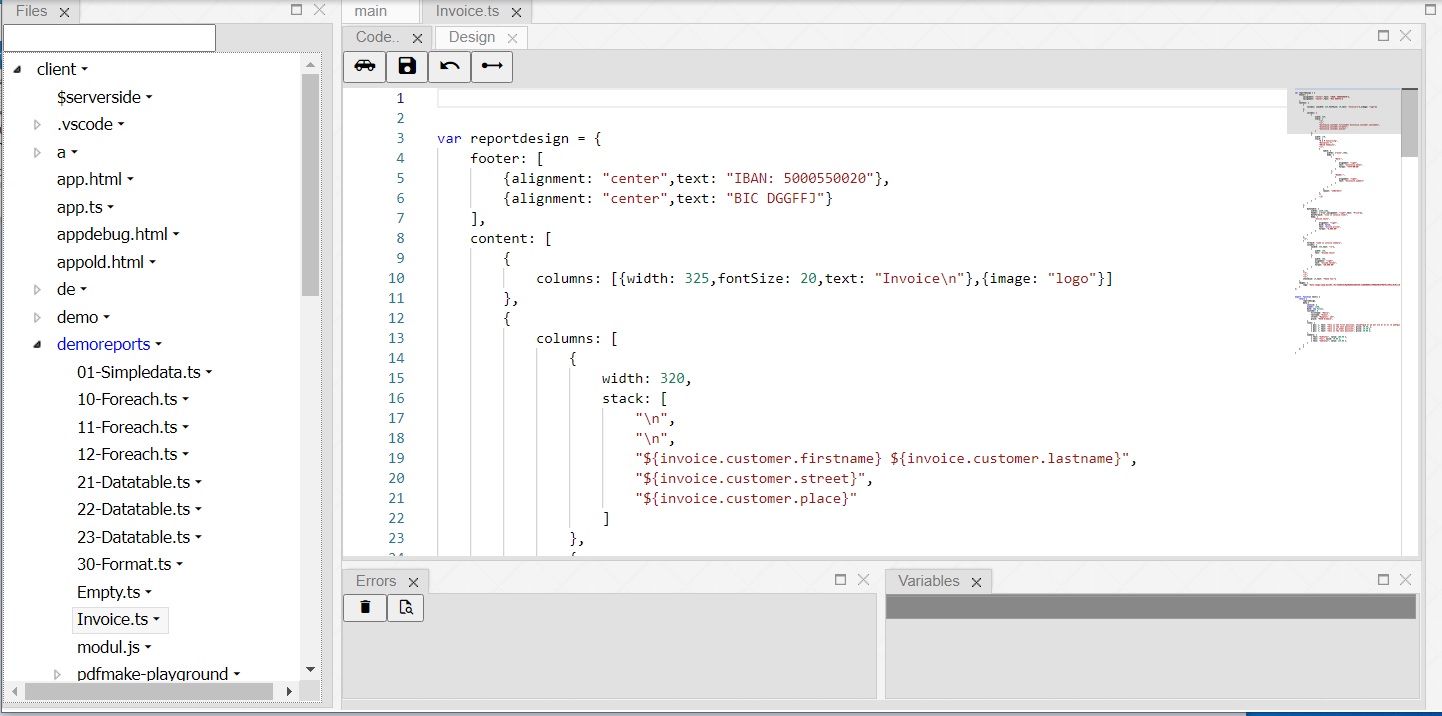Click the right-arrow icon on the editor toolbar

point(491,66)
